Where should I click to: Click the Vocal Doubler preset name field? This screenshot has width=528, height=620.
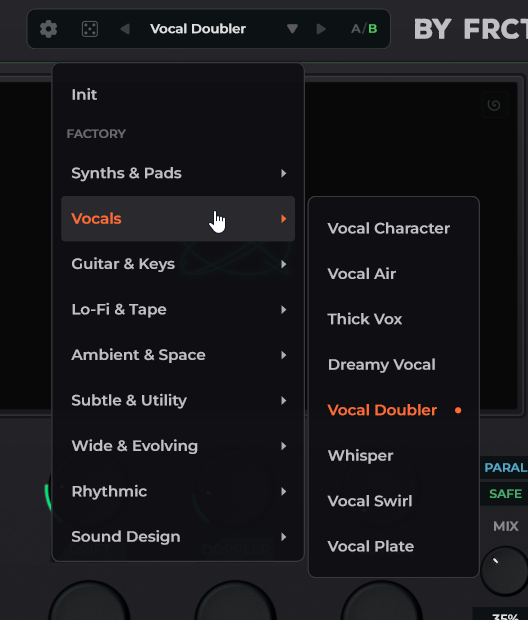[x=198, y=29]
